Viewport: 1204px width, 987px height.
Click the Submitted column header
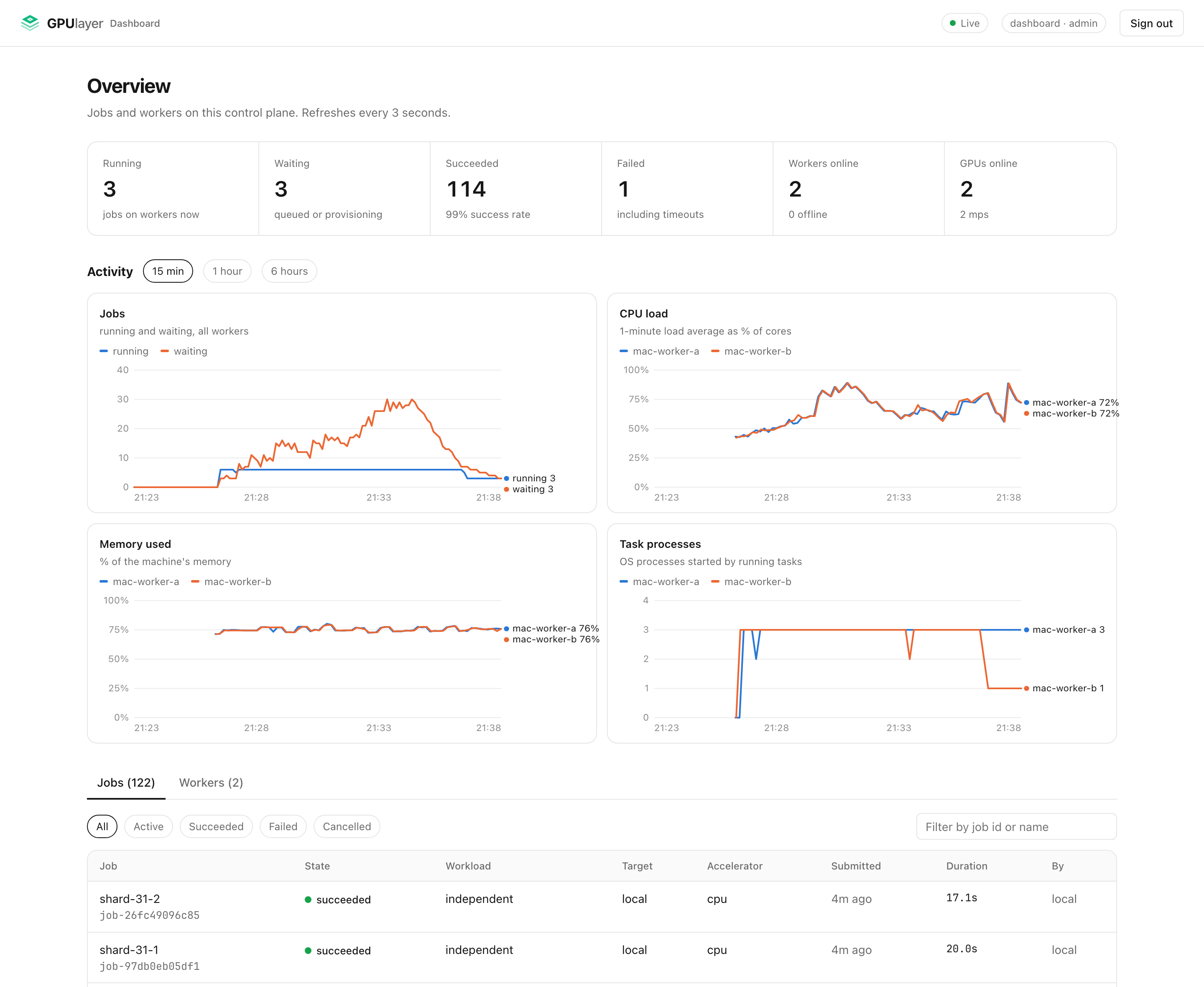coord(856,866)
